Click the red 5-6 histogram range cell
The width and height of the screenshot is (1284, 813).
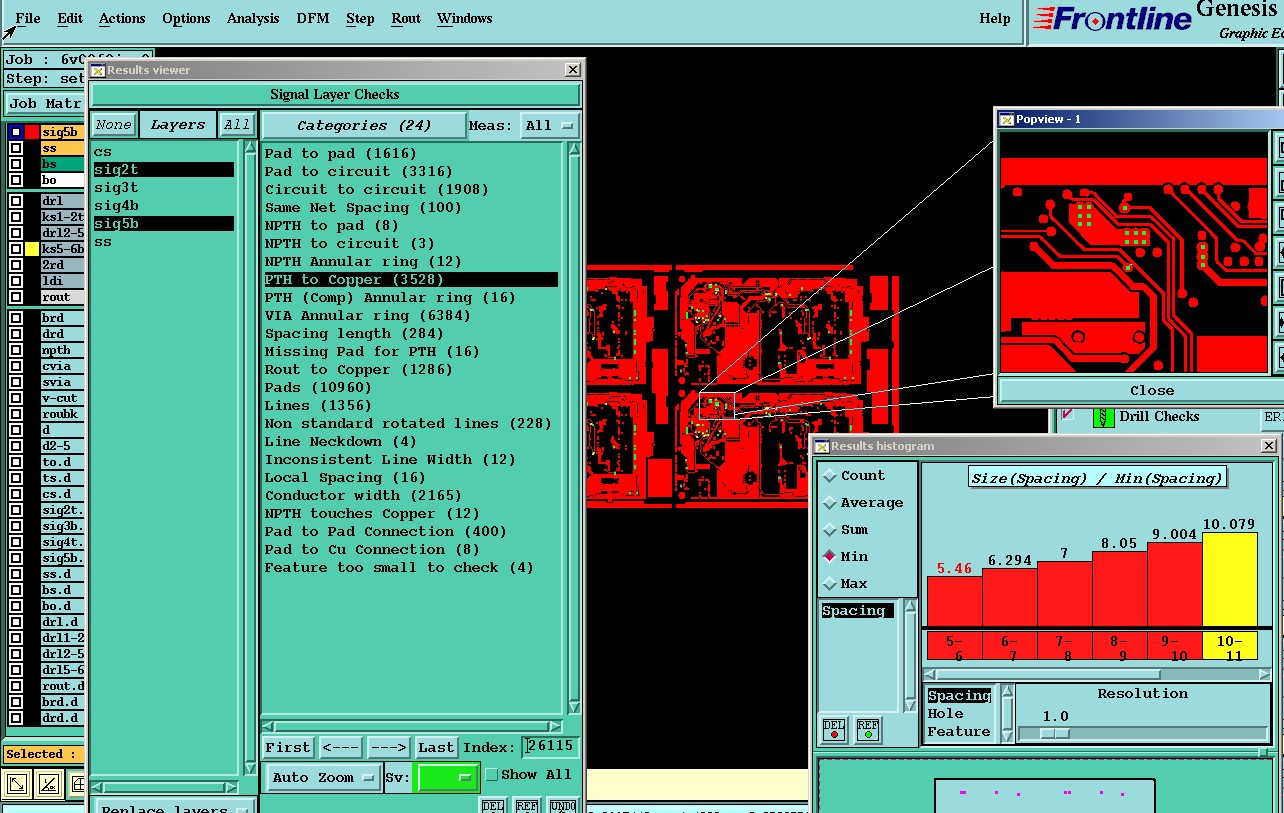(x=954, y=646)
